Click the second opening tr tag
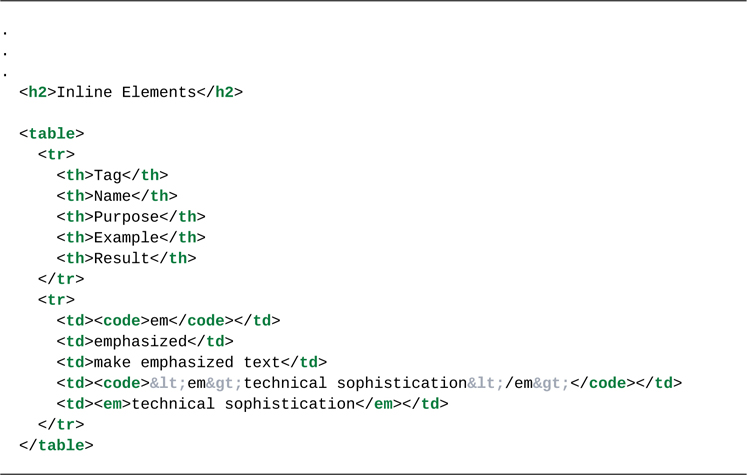This screenshot has height=475, width=747. 56,300
